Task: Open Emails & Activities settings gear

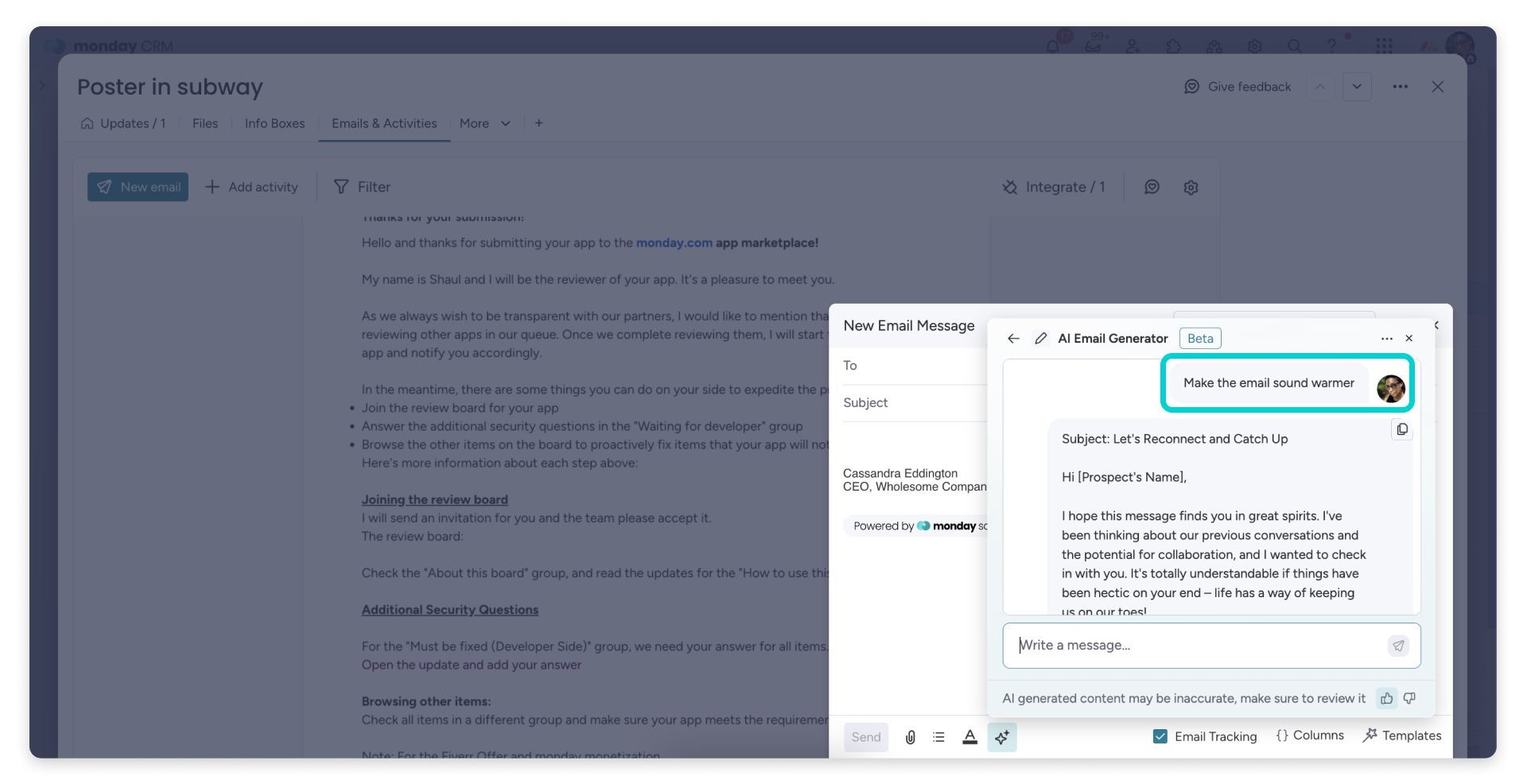Action: [1191, 187]
